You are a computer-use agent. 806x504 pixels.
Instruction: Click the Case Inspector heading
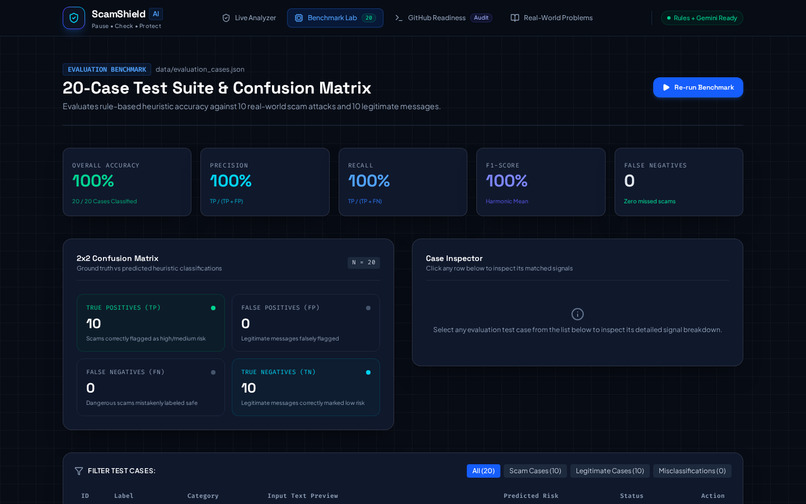(x=454, y=258)
